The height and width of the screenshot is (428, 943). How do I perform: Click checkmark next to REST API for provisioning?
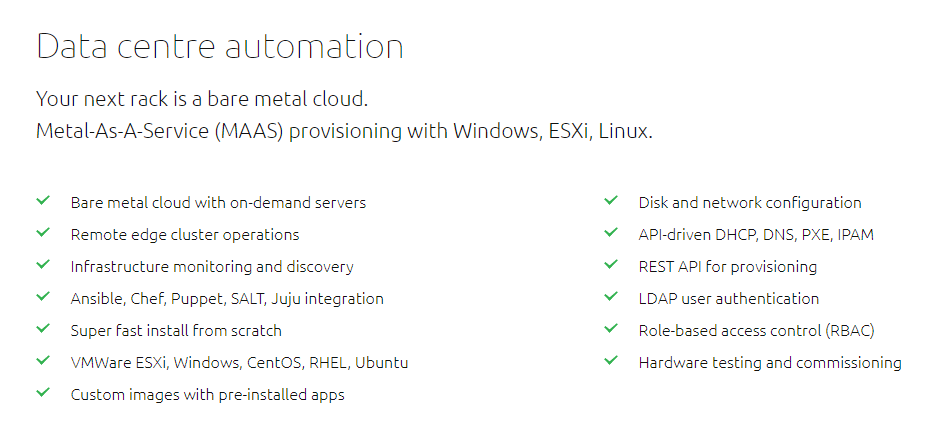pos(611,265)
